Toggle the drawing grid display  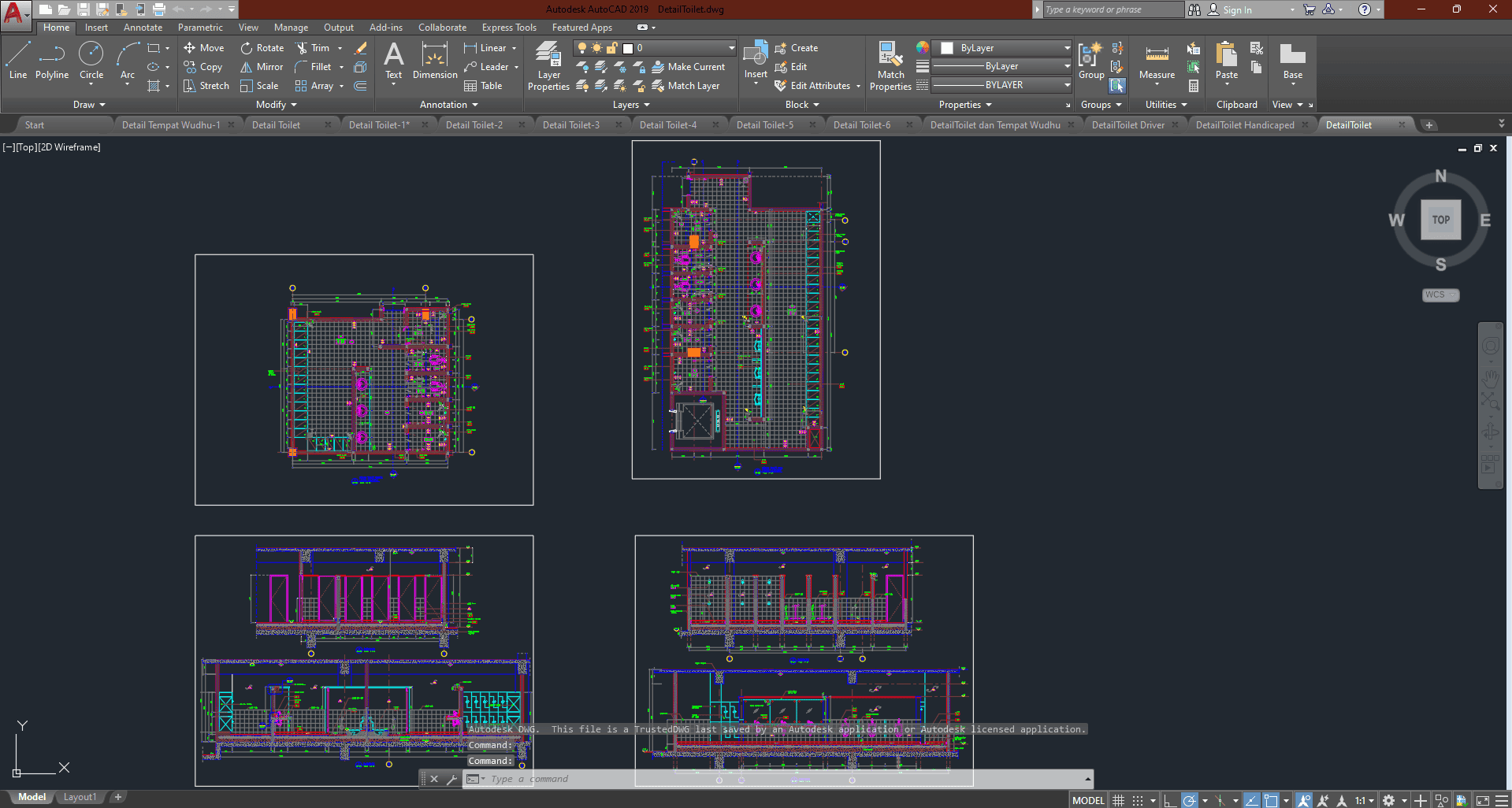point(1118,800)
